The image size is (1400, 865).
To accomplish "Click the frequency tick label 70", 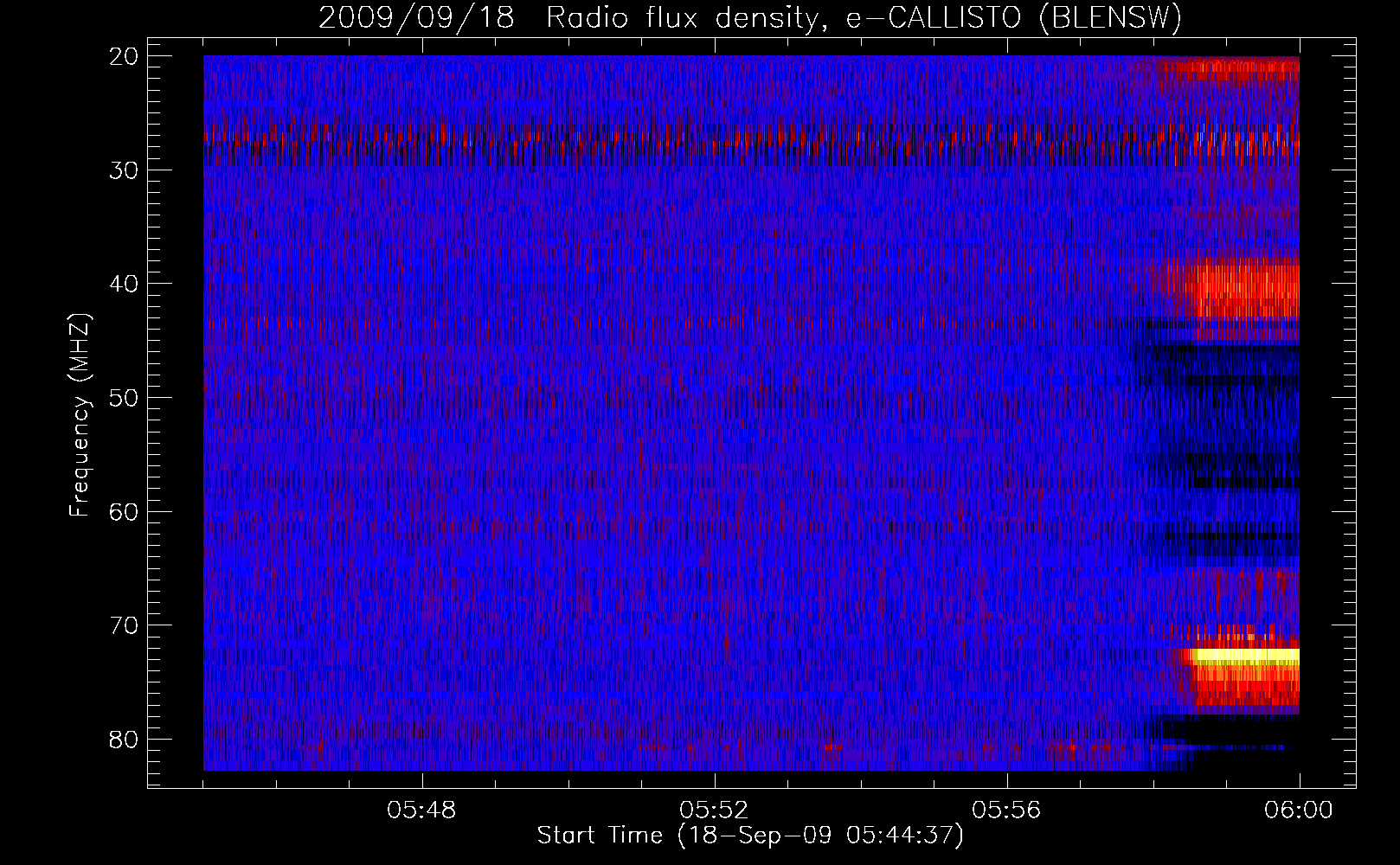I will [125, 625].
